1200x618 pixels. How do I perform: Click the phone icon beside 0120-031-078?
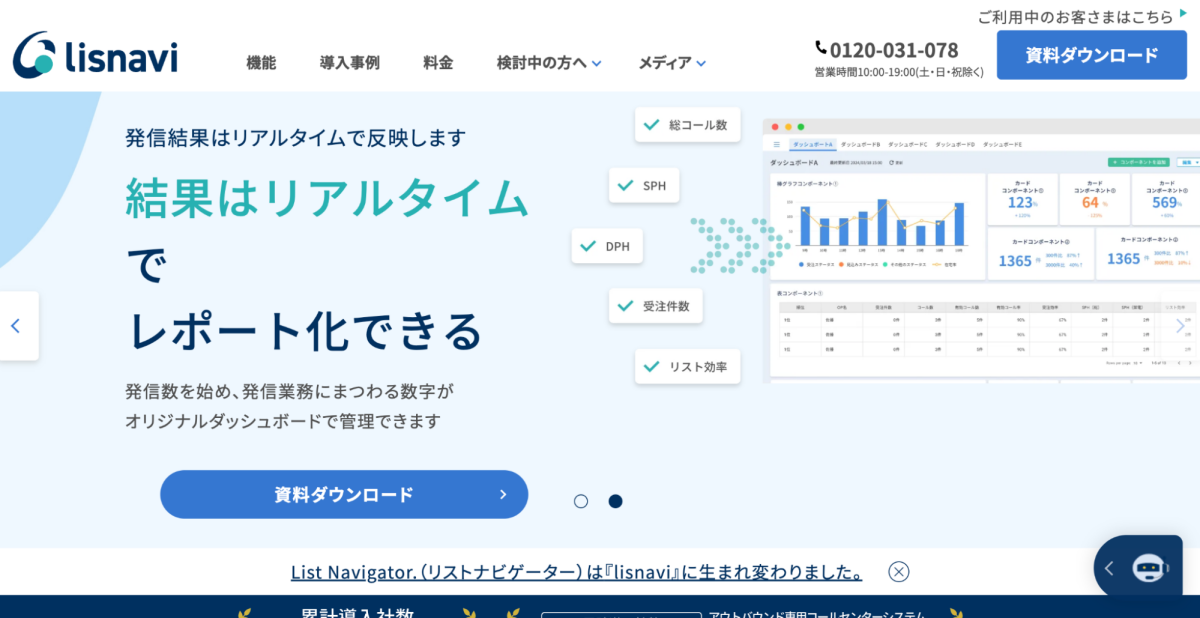coord(821,48)
